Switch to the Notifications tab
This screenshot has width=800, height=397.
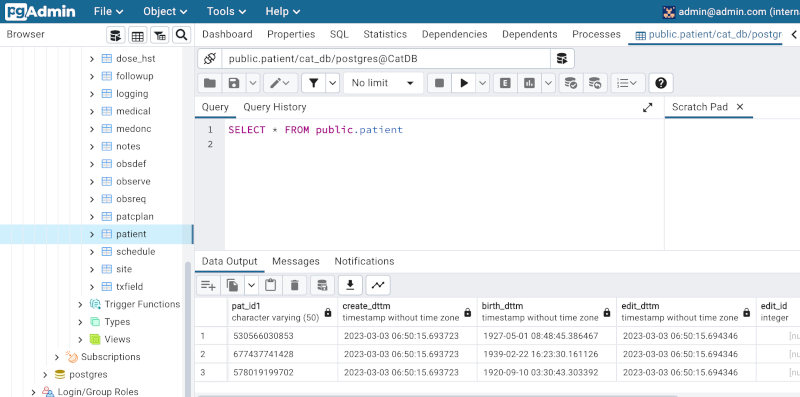[x=364, y=261]
